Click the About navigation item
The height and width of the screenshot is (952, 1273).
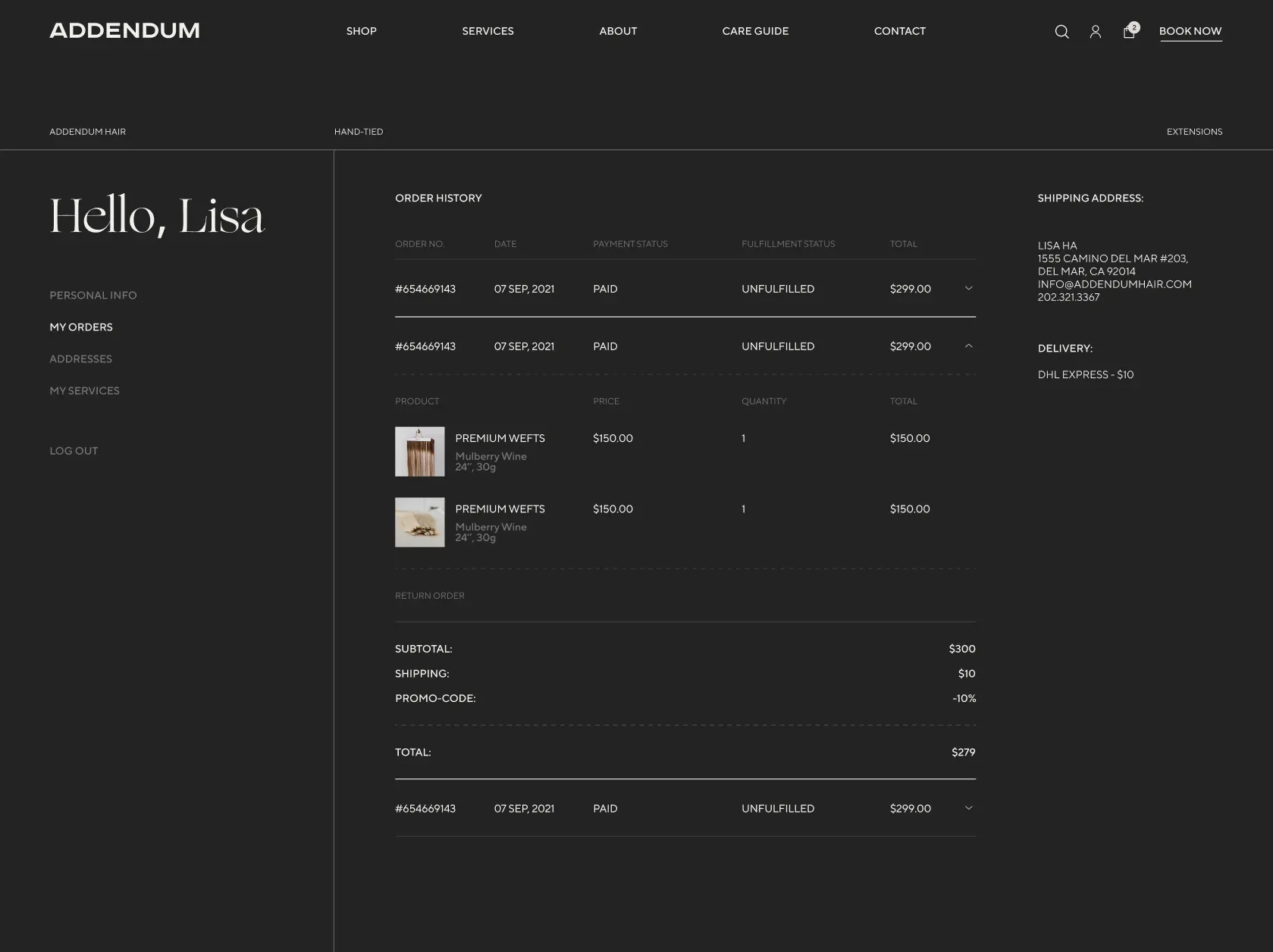[618, 31]
